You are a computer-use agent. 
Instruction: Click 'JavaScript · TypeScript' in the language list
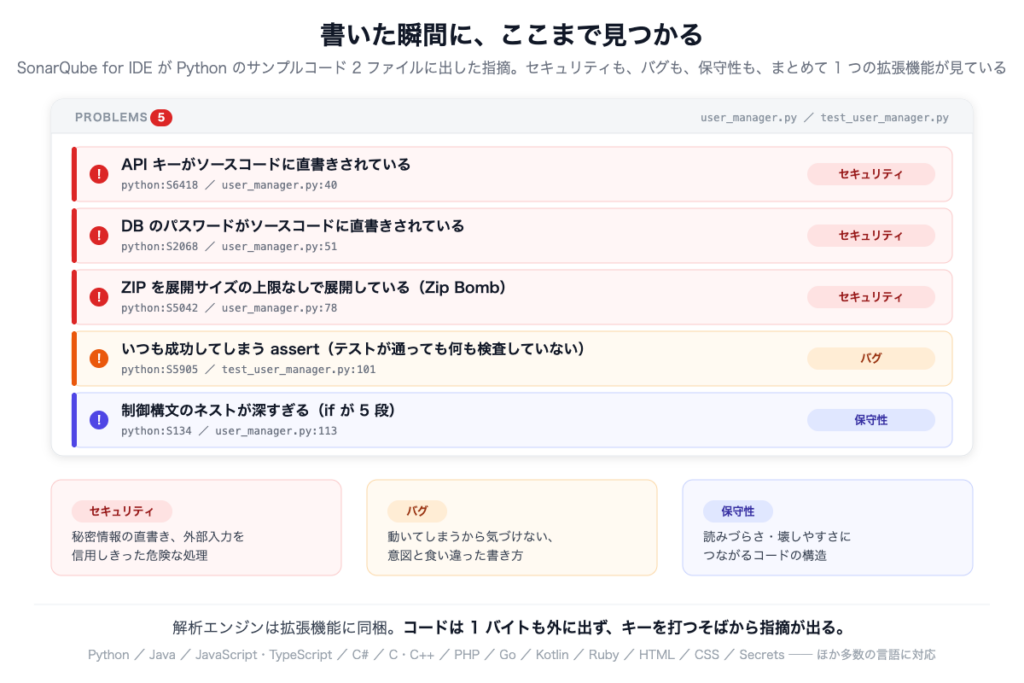pos(263,655)
